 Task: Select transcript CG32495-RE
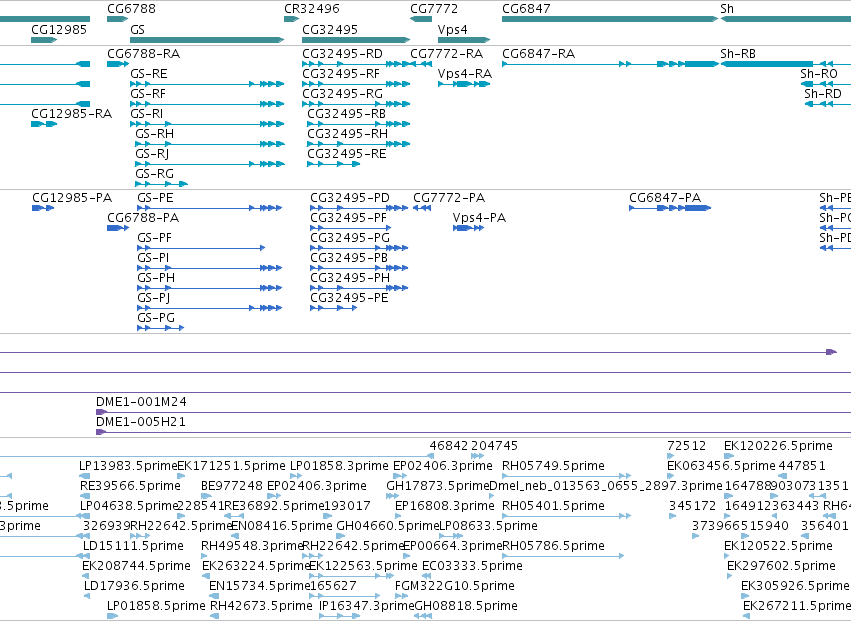[x=333, y=164]
